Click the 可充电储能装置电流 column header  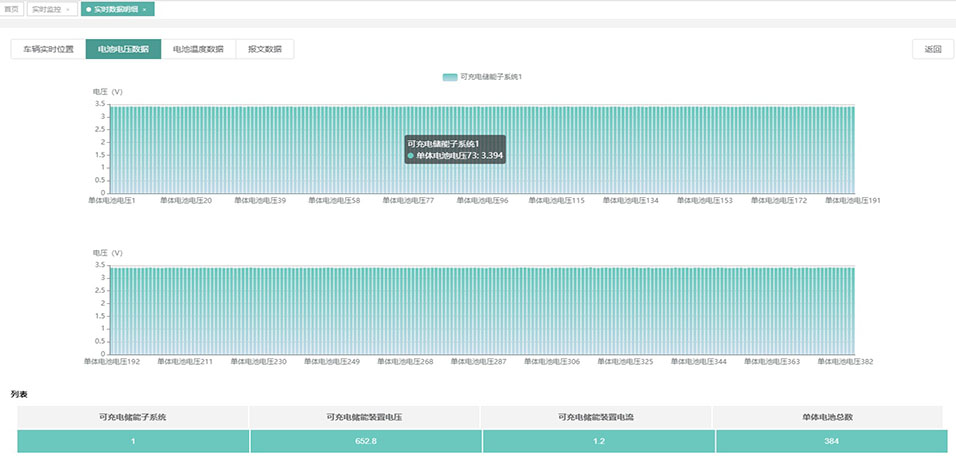[596, 416]
